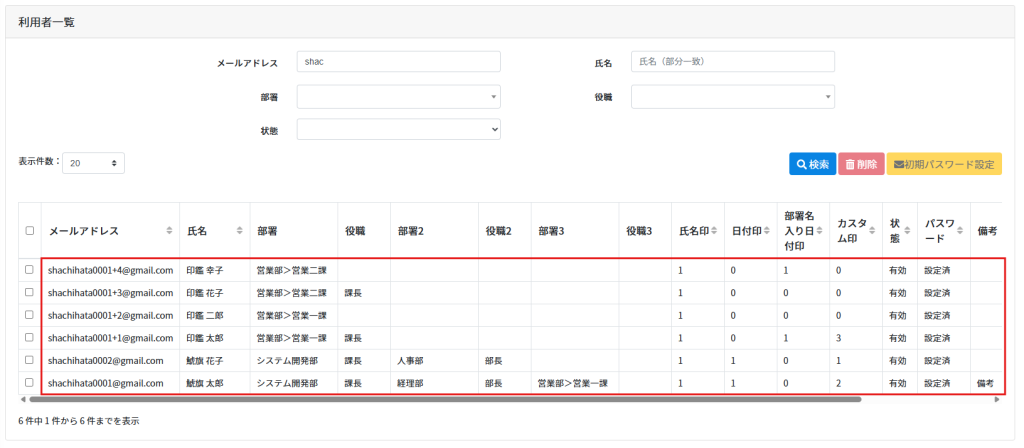Viewport: 1024px width, 448px height.
Task: Click the 初期パスワード設定 button
Action: 943,165
